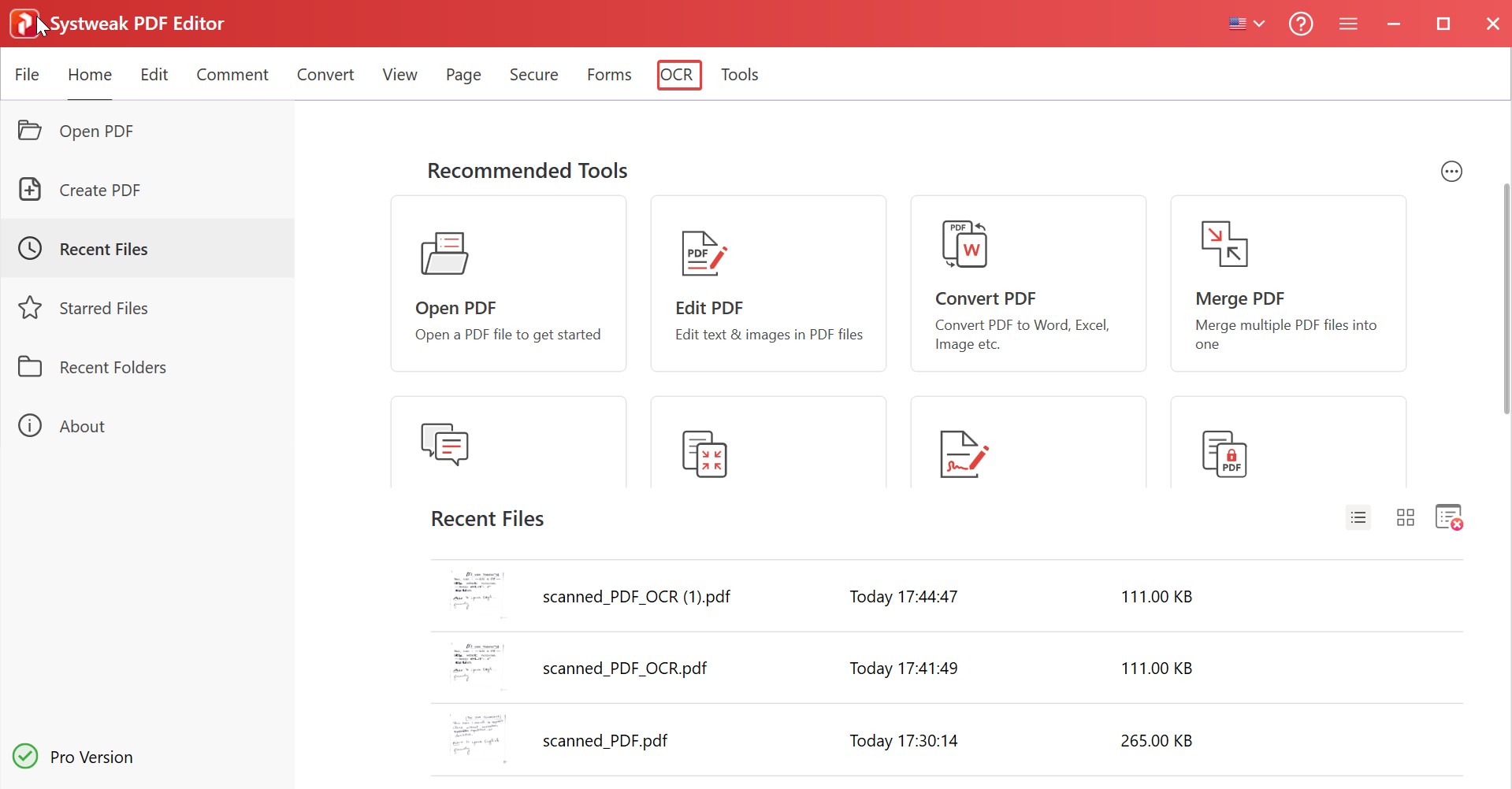
Task: Open the Tools tab
Action: [x=739, y=74]
